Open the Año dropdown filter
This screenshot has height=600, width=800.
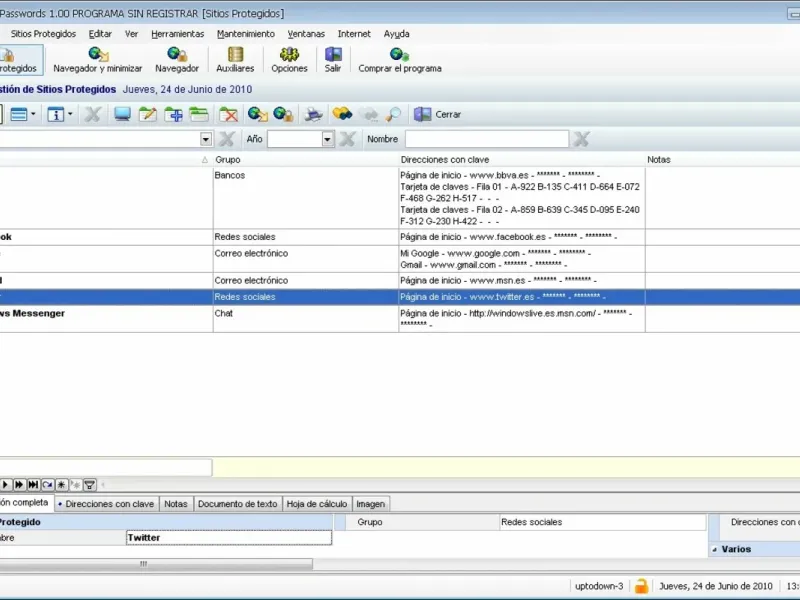327,140
